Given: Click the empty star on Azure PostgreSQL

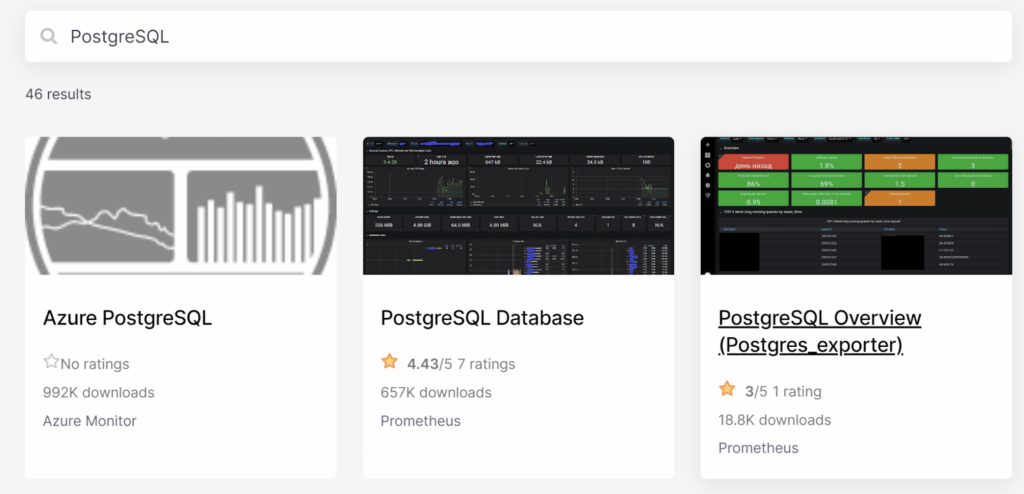Looking at the screenshot, I should (x=51, y=363).
